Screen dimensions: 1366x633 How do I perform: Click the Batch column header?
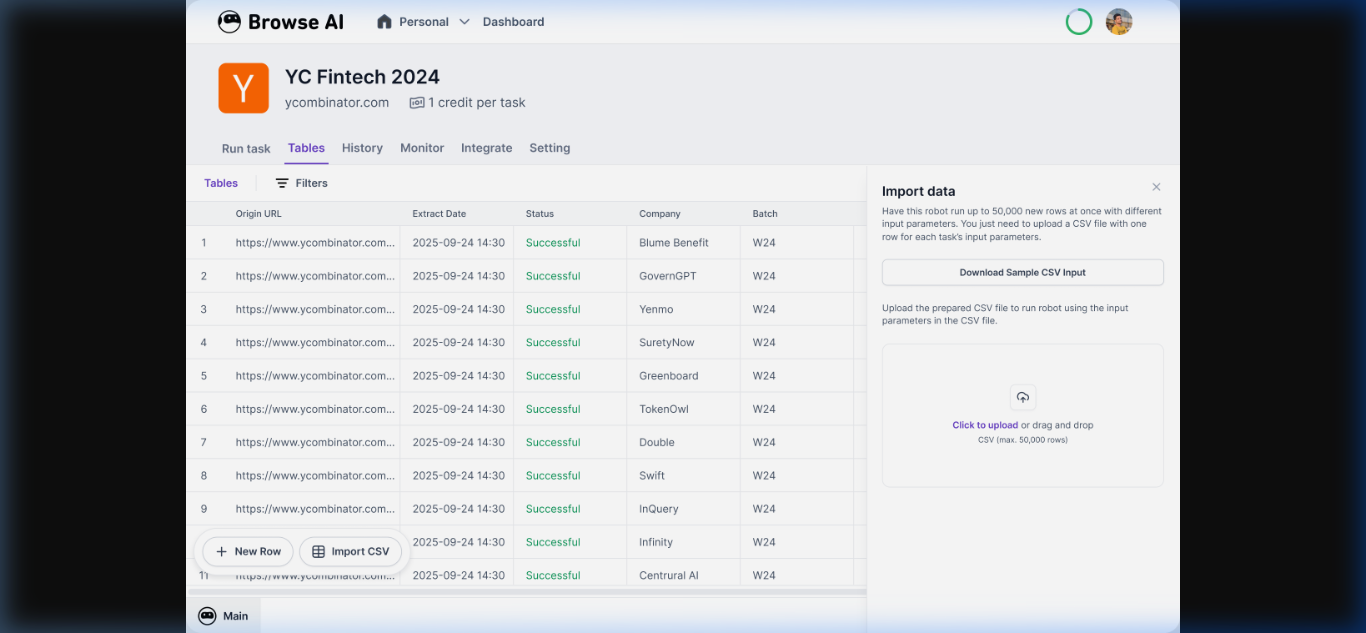(x=765, y=214)
